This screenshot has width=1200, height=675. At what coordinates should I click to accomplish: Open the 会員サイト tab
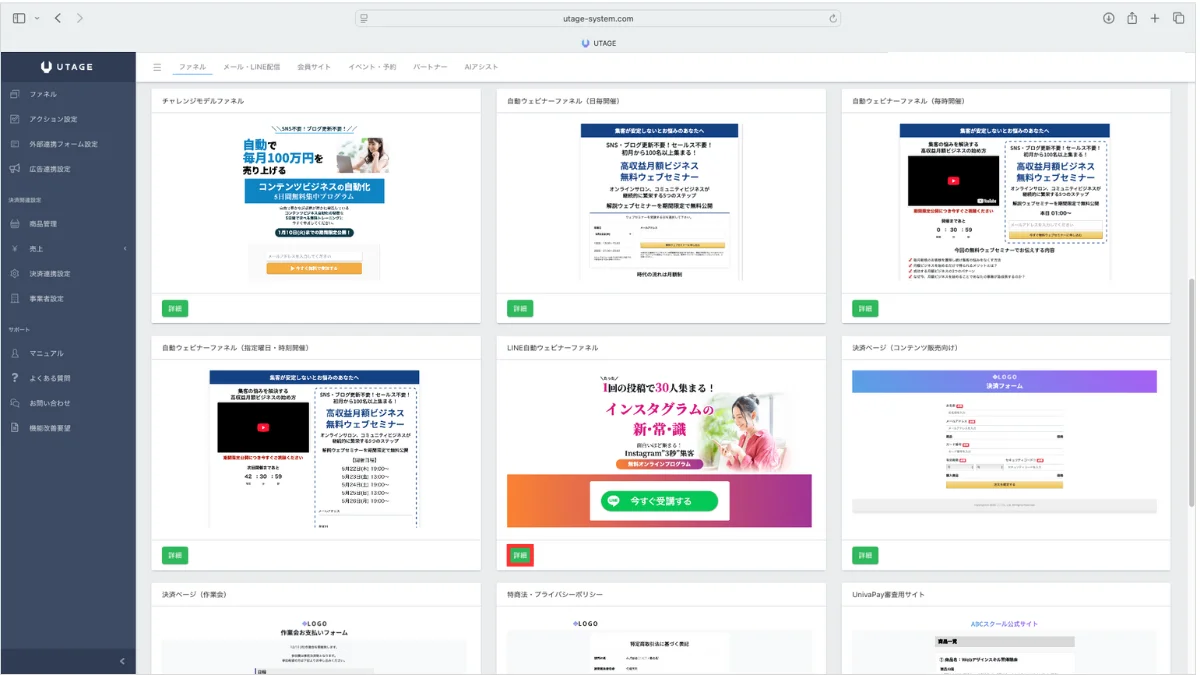[314, 67]
